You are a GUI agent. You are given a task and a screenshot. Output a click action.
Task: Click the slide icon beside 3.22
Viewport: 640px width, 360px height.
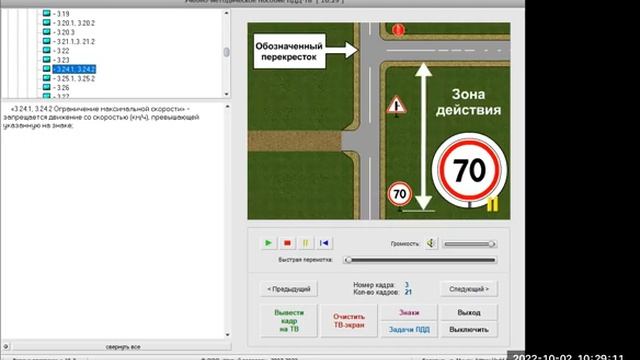[47, 51]
